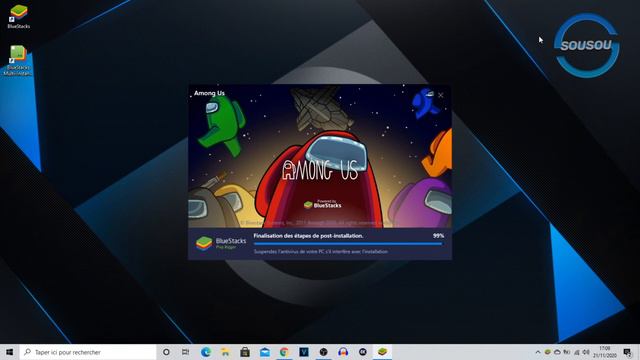The image size is (640, 360).
Task: Launch Microsoft Edge from the taskbar
Action: 205,352
